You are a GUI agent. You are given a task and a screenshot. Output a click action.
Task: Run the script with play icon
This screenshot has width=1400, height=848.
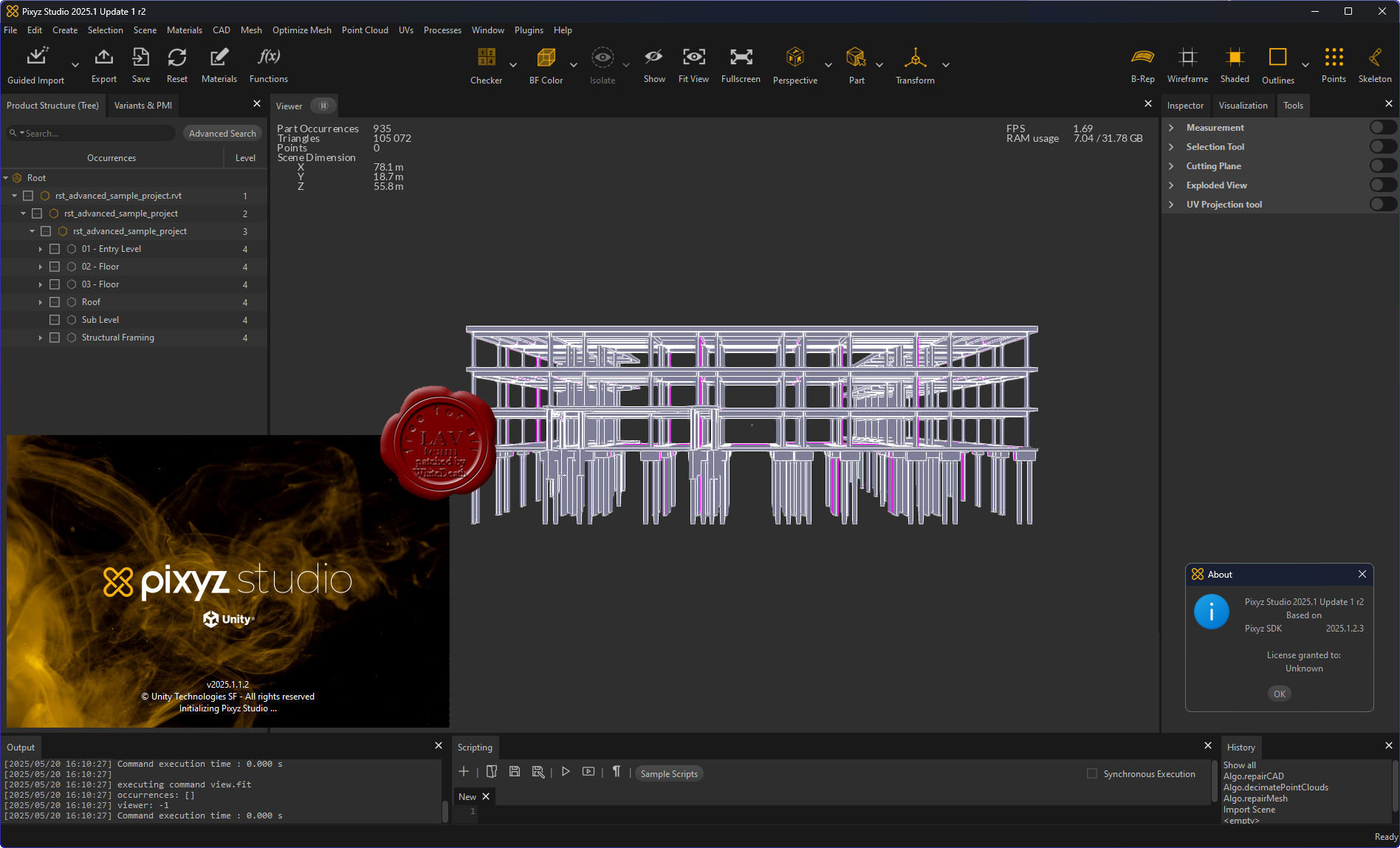[566, 772]
